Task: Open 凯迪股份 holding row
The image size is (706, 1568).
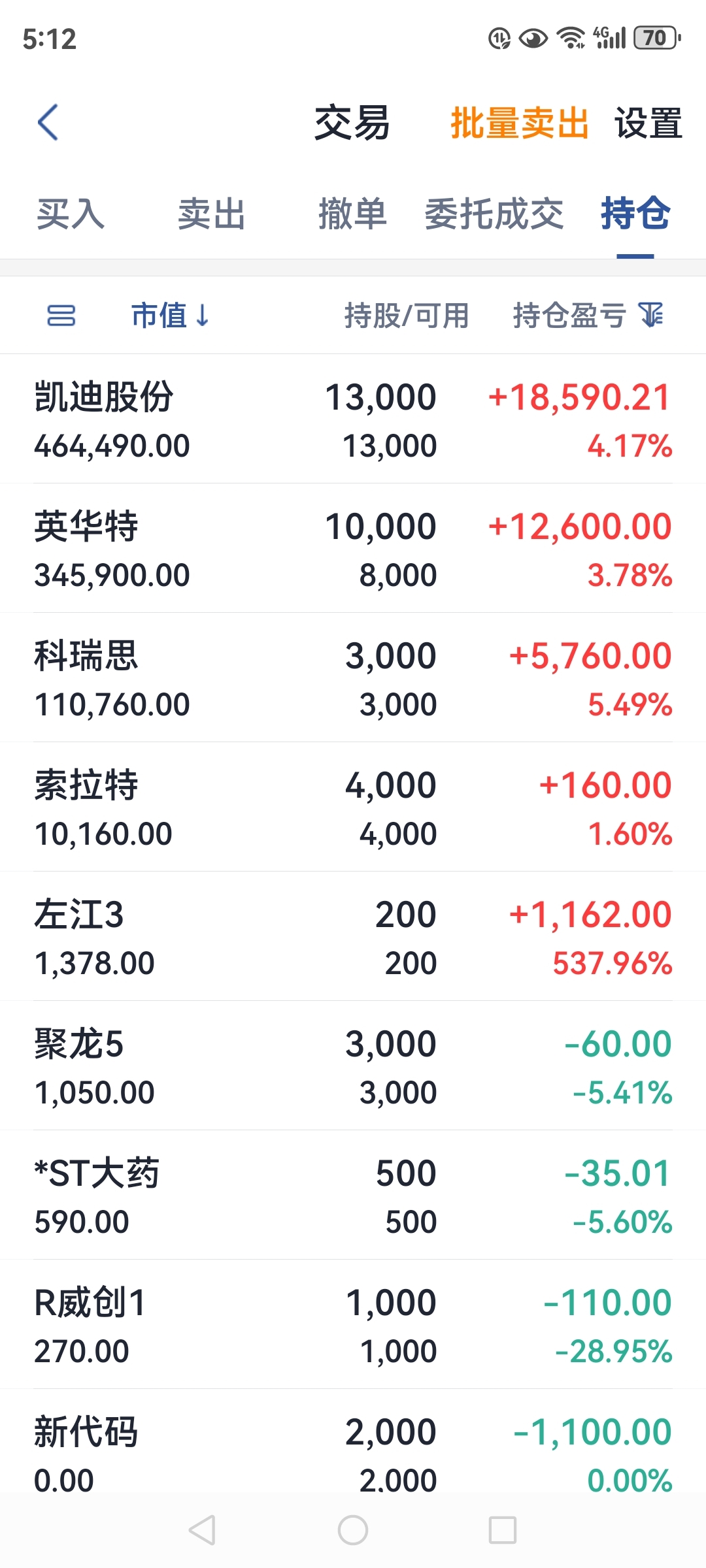Action: pyautogui.click(x=353, y=419)
